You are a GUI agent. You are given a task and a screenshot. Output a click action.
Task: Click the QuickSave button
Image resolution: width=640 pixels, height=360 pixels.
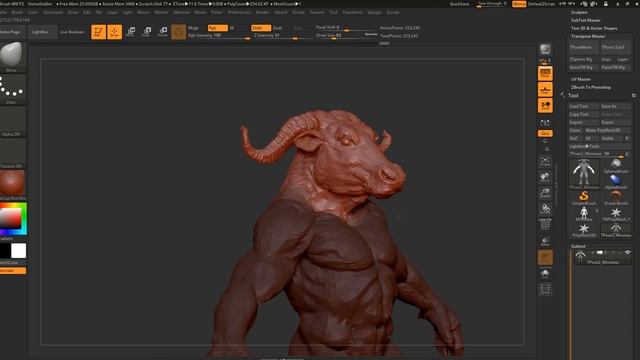[459, 4]
